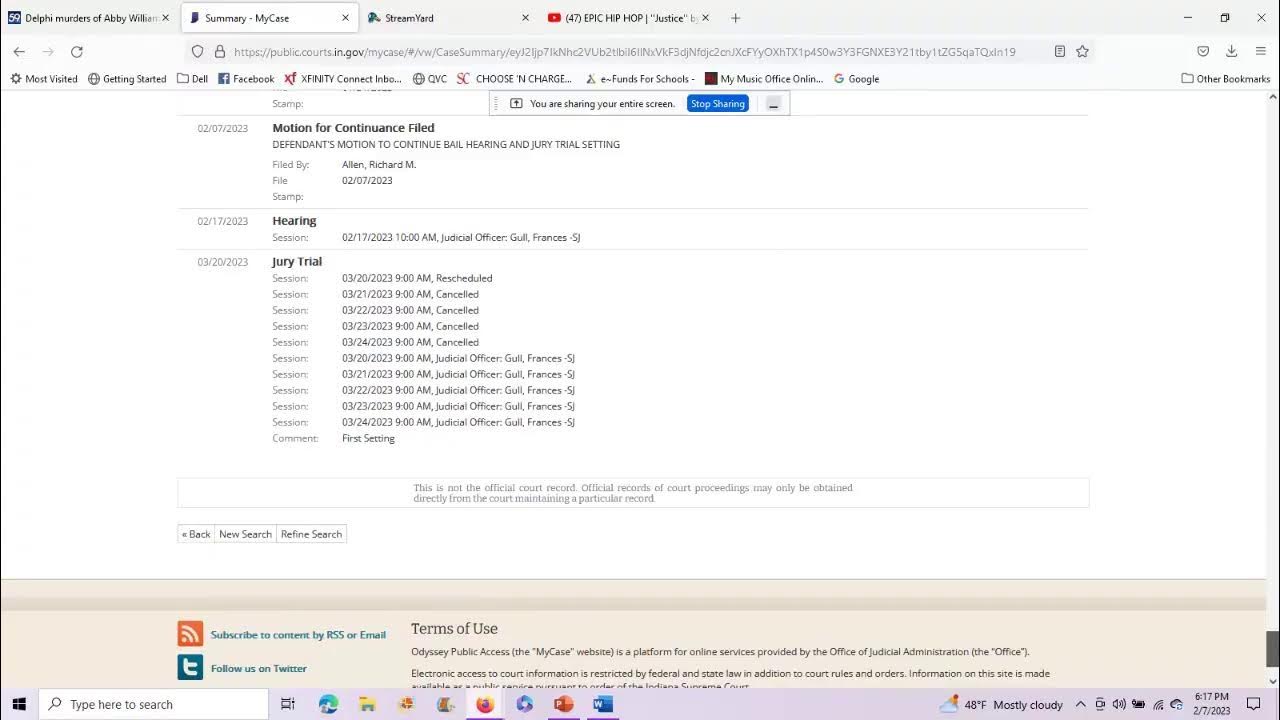Open QVC bookmark
Viewport: 1280px width, 720px height.
click(x=430, y=79)
